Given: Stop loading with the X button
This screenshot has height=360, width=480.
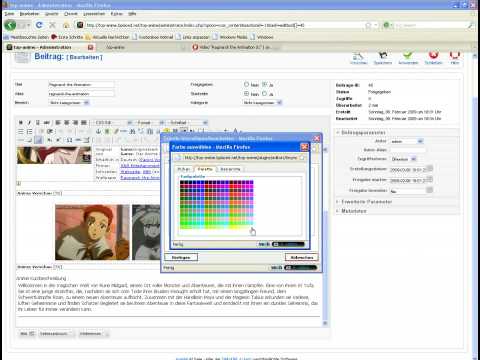Looking at the screenshot, I should 52,25.
